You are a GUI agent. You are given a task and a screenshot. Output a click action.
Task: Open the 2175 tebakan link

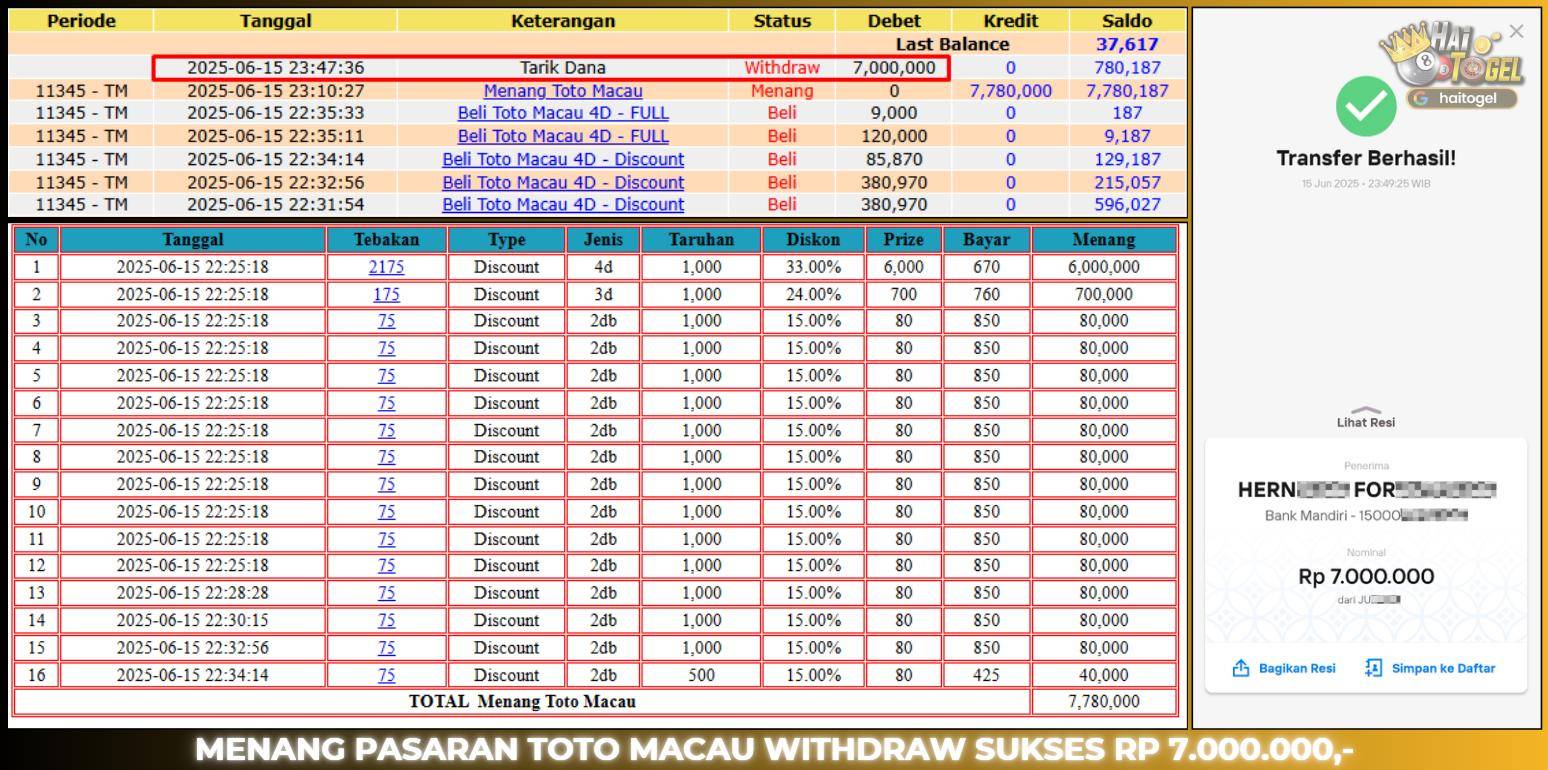[x=386, y=267]
